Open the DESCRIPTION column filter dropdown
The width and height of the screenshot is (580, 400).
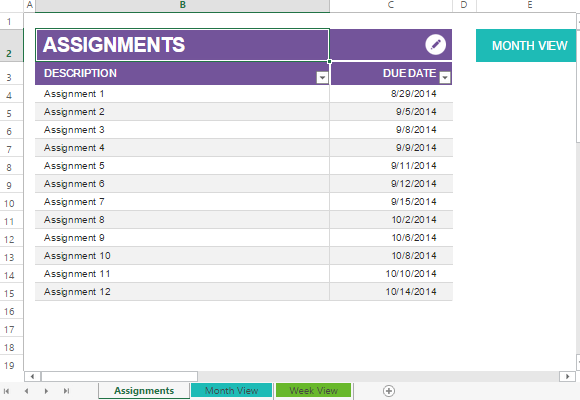(322, 77)
